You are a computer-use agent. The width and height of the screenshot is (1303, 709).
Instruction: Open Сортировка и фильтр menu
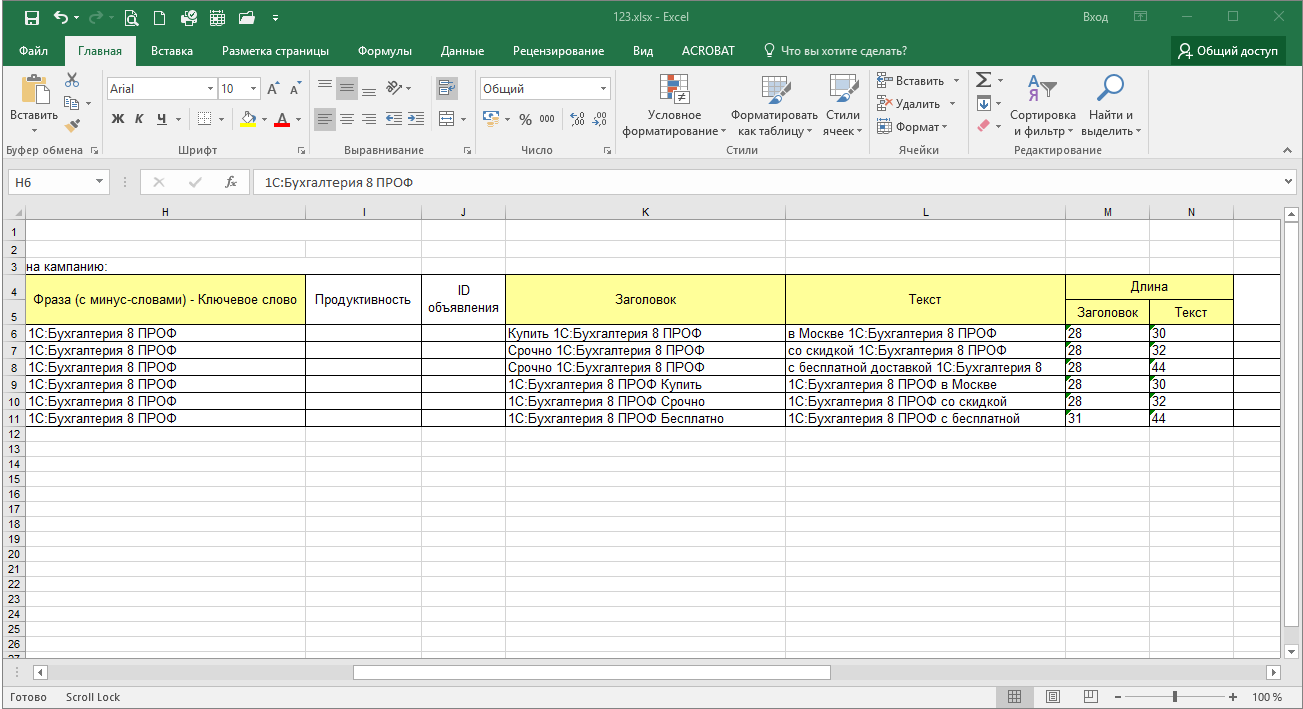[x=1042, y=105]
